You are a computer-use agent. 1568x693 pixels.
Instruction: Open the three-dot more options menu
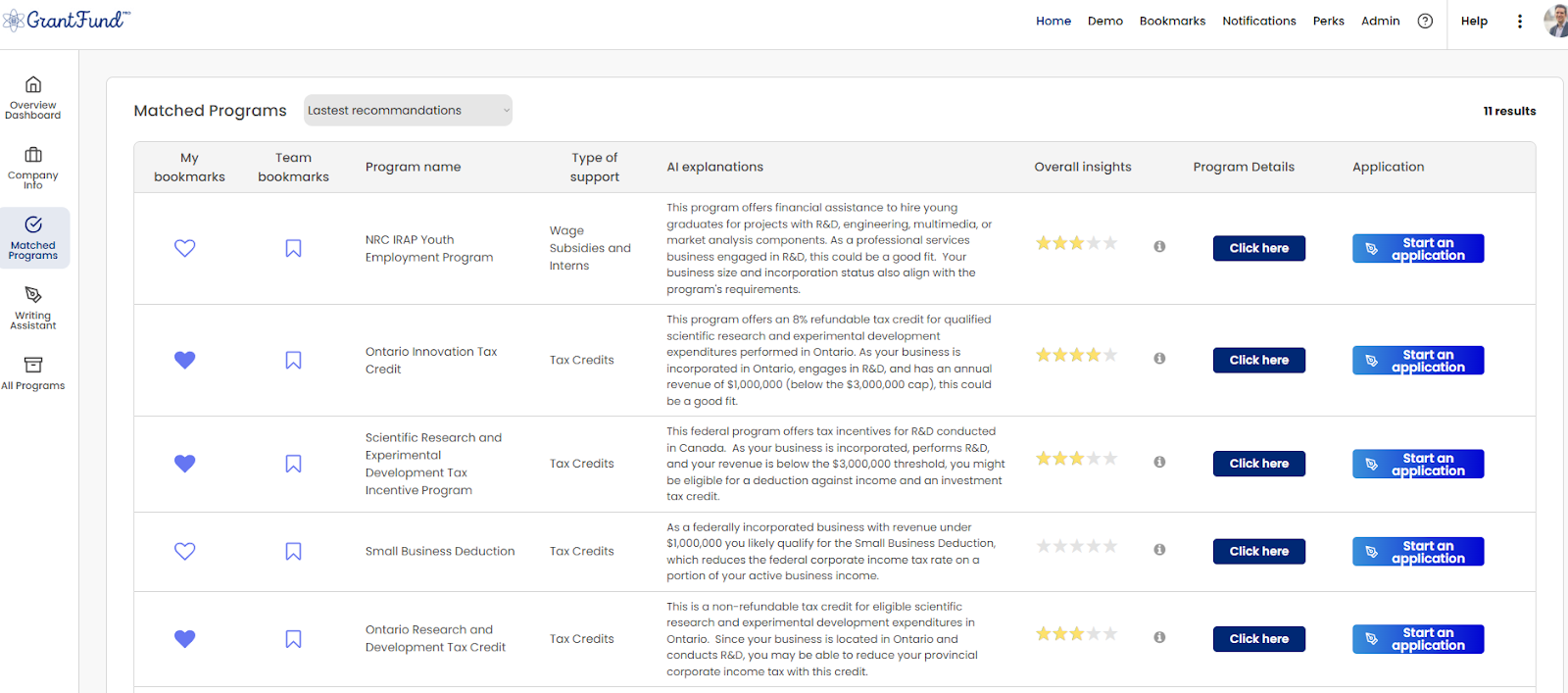click(1520, 21)
